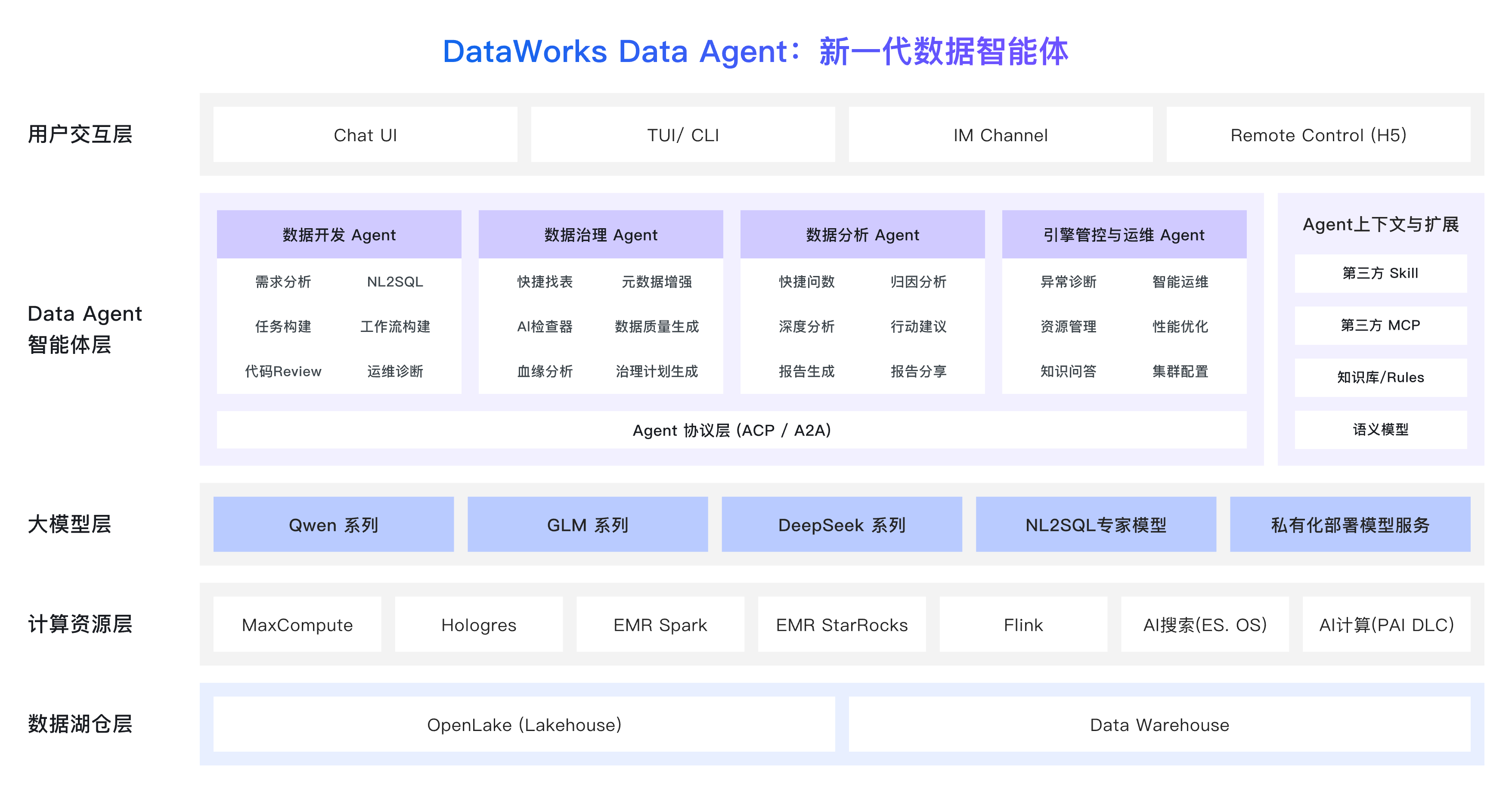Click the 性能优化 item
The image size is (1512, 793).
pyautogui.click(x=1180, y=326)
